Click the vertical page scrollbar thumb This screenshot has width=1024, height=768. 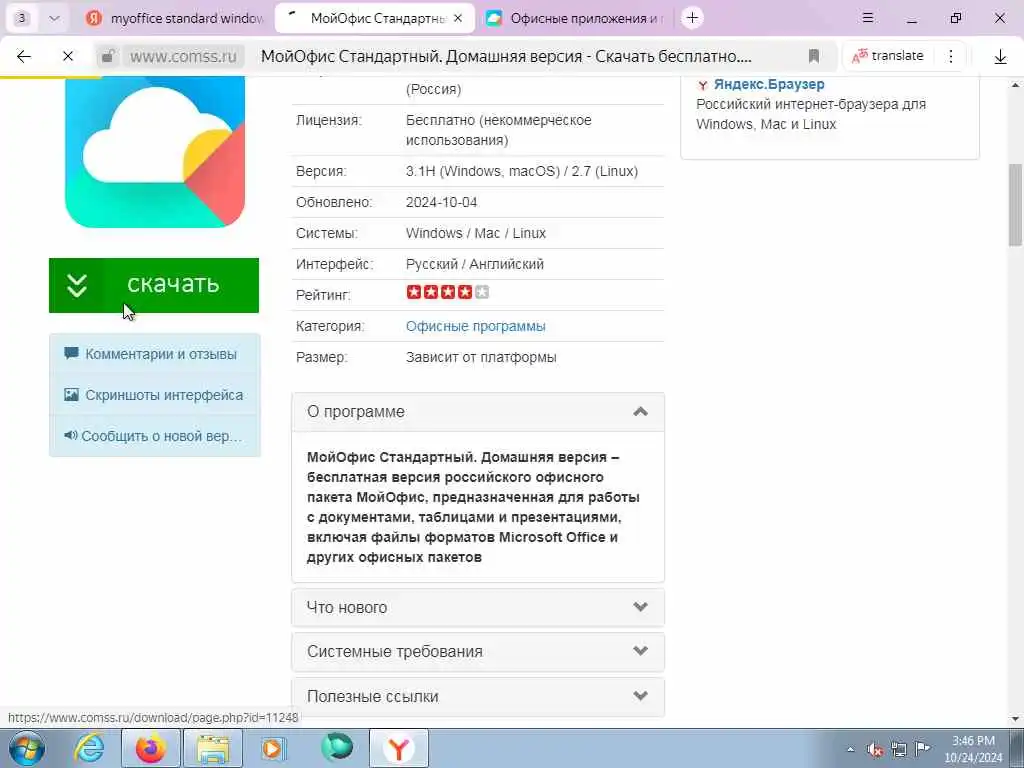(x=1016, y=204)
